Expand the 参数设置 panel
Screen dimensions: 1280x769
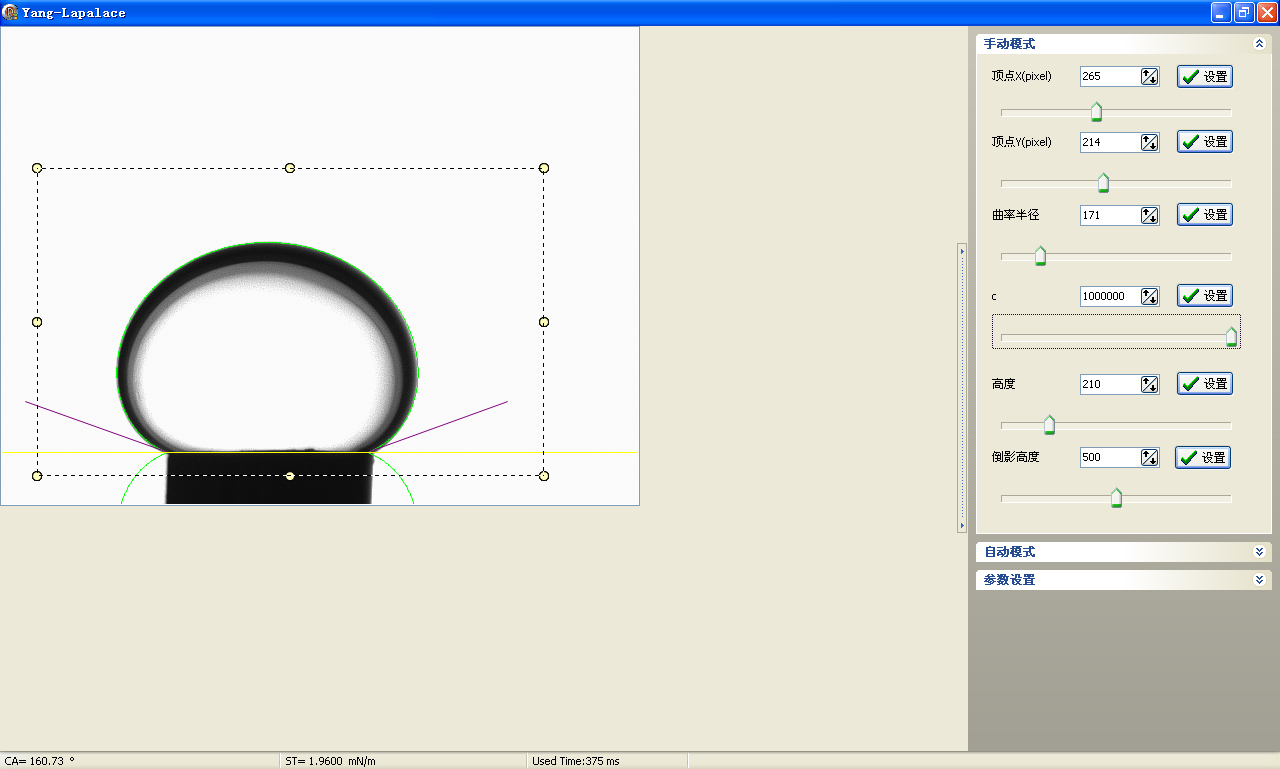pyautogui.click(x=1258, y=580)
